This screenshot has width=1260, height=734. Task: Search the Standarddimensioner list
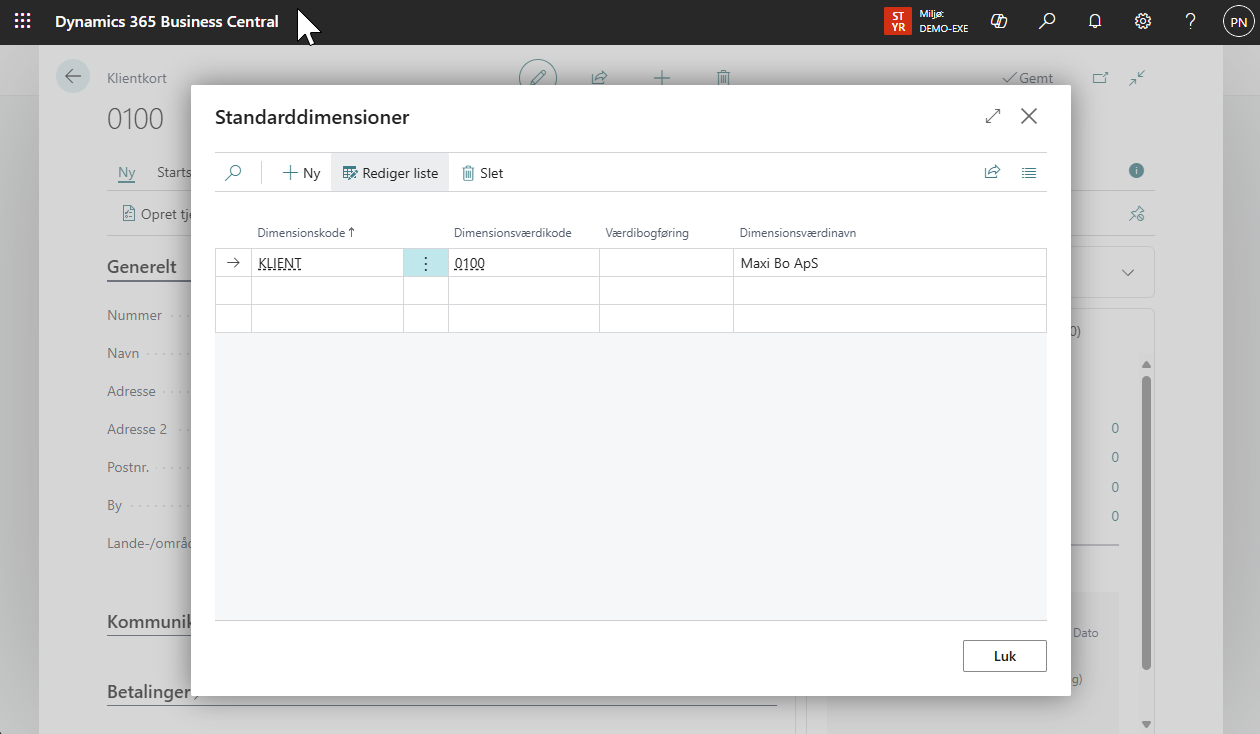click(233, 173)
